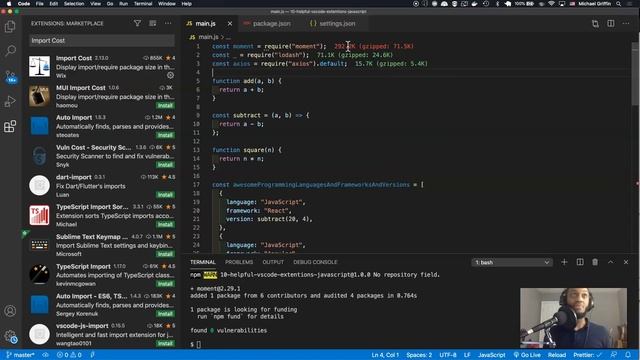
Task: Click the feedback icon in status bar
Action: (x=613, y=355)
